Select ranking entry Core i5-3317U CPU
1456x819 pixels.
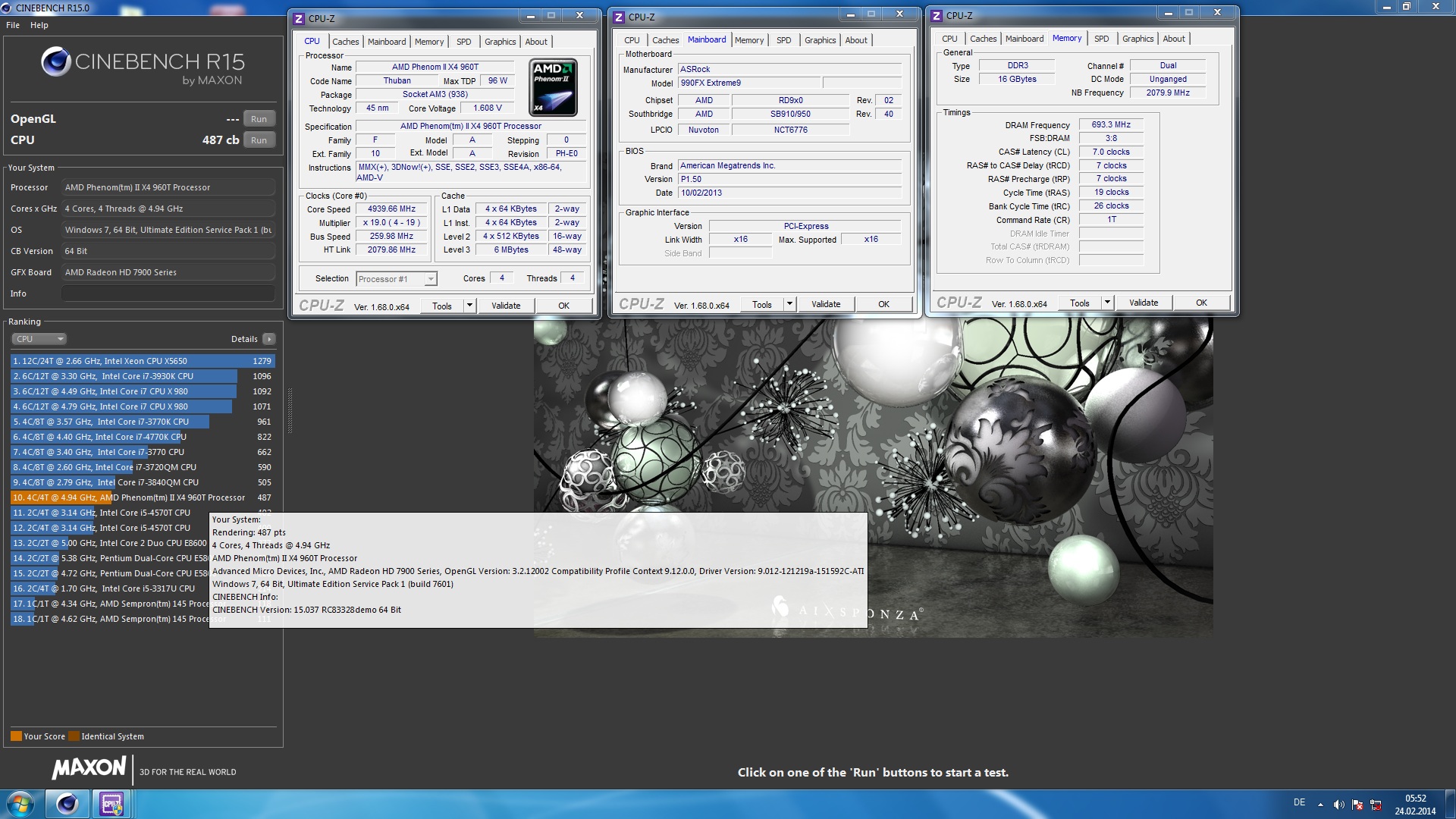[110, 588]
